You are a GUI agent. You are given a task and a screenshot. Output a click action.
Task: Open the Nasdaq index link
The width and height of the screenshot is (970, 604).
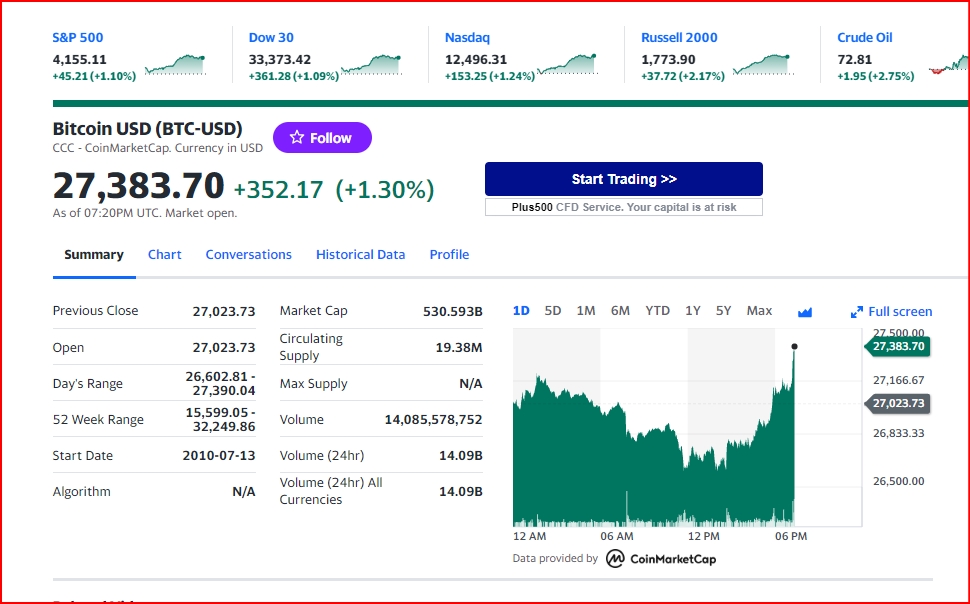(x=467, y=38)
